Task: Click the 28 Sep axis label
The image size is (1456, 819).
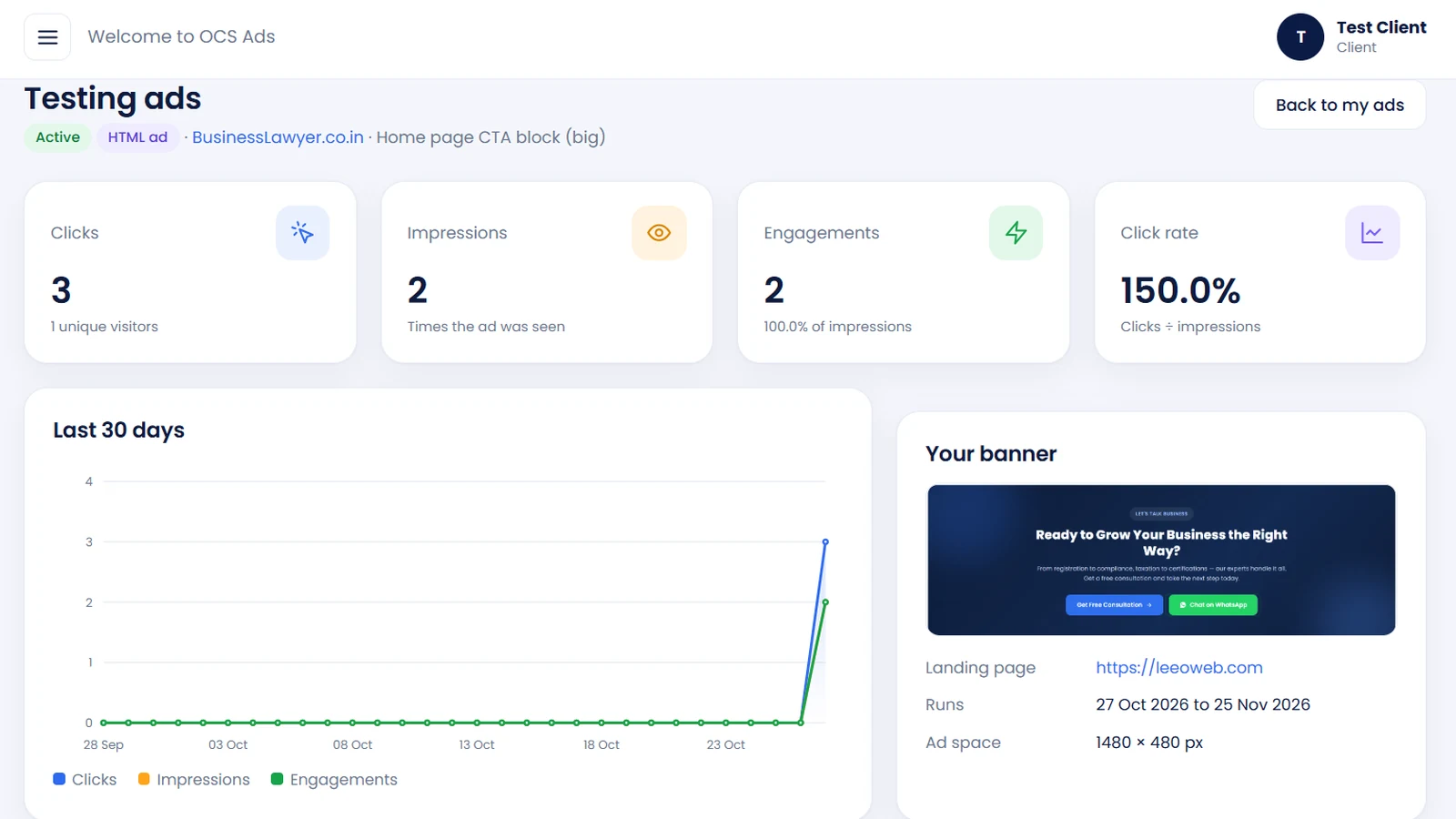Action: pyautogui.click(x=103, y=744)
